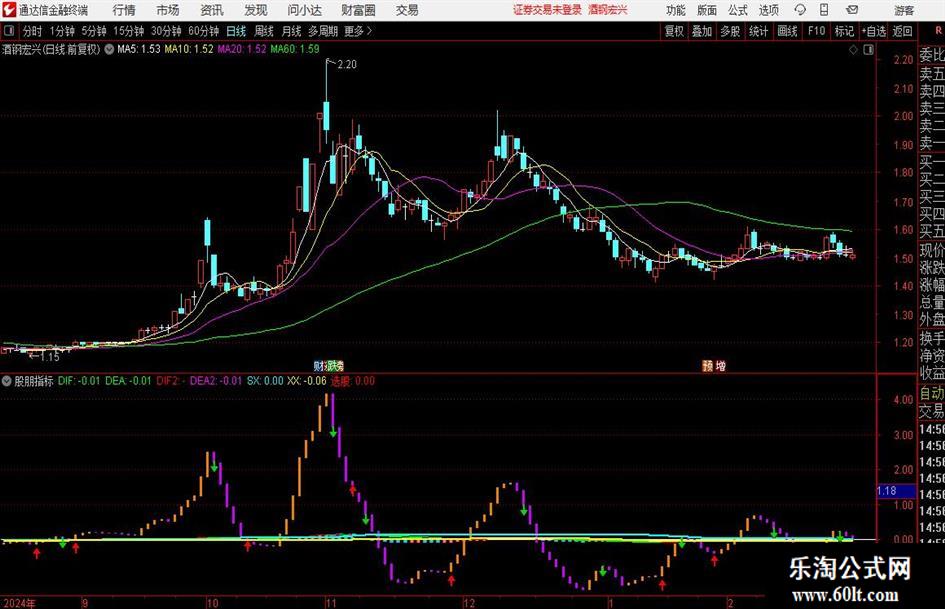
Task: Open the 多周期 multi-period view
Action: coord(323,31)
